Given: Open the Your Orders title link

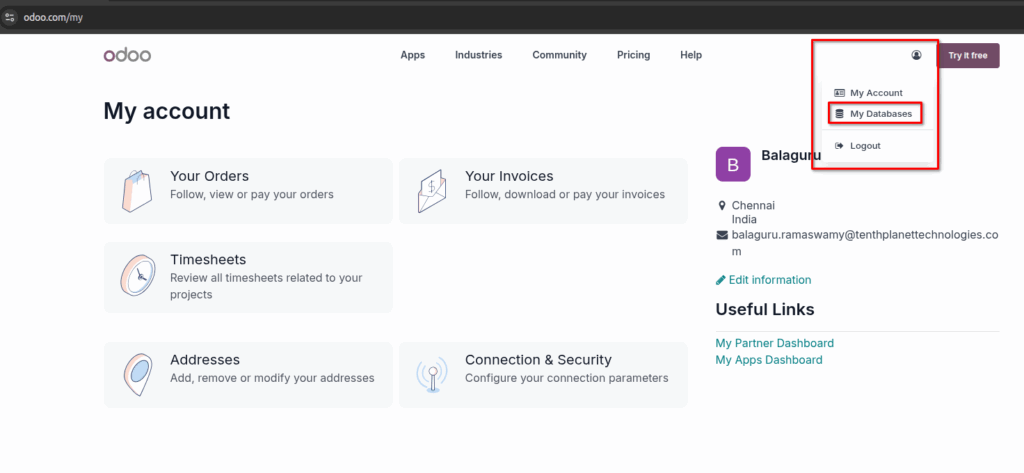Looking at the screenshot, I should pos(210,176).
